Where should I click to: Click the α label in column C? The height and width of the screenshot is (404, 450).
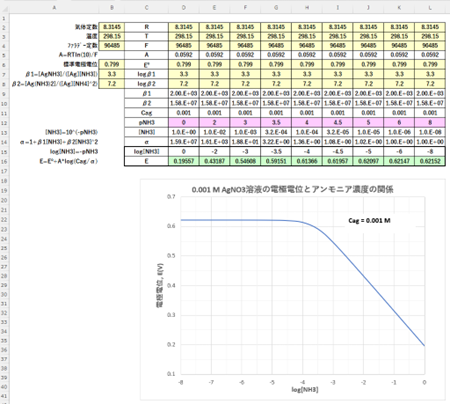pos(146,142)
